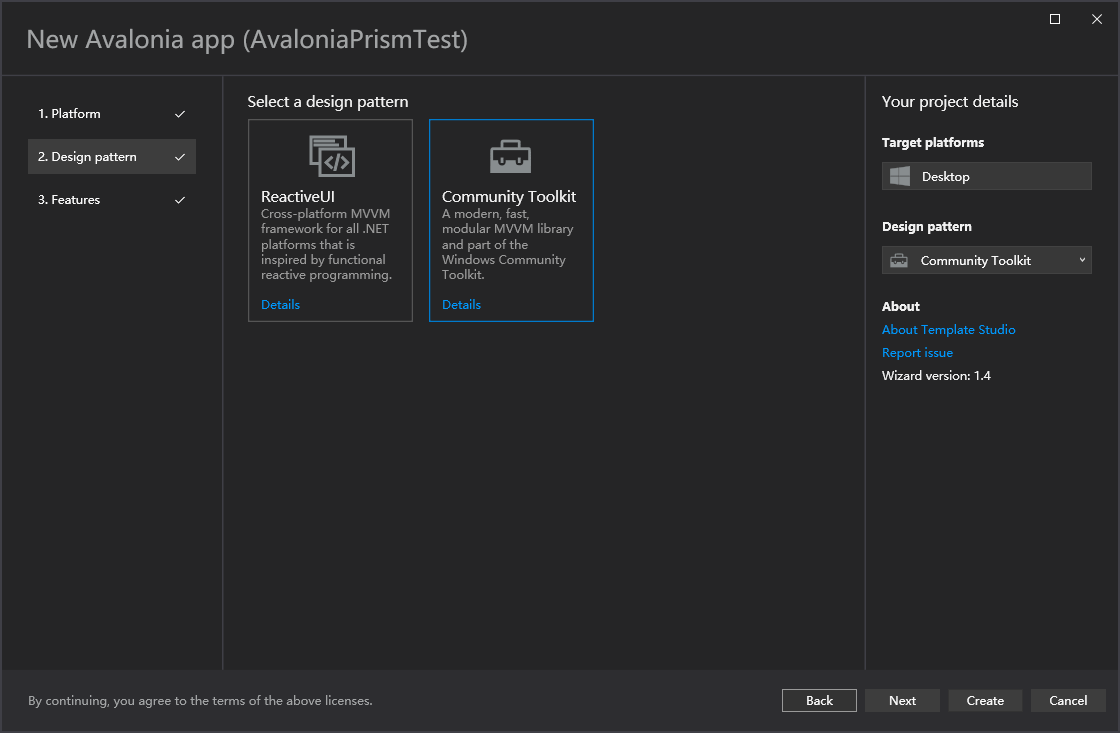Cancel the new app wizard
Screen dimensions: 1120x733
(x=1068, y=700)
